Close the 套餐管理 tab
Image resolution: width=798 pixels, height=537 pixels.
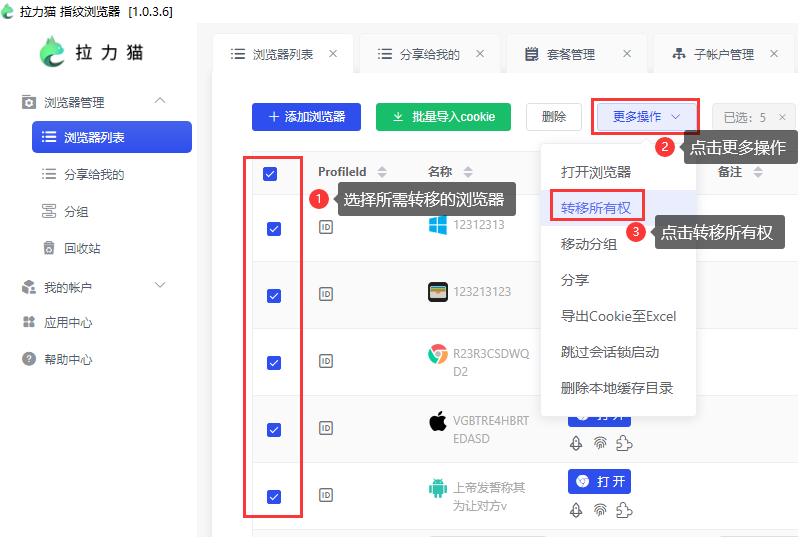coord(627,53)
